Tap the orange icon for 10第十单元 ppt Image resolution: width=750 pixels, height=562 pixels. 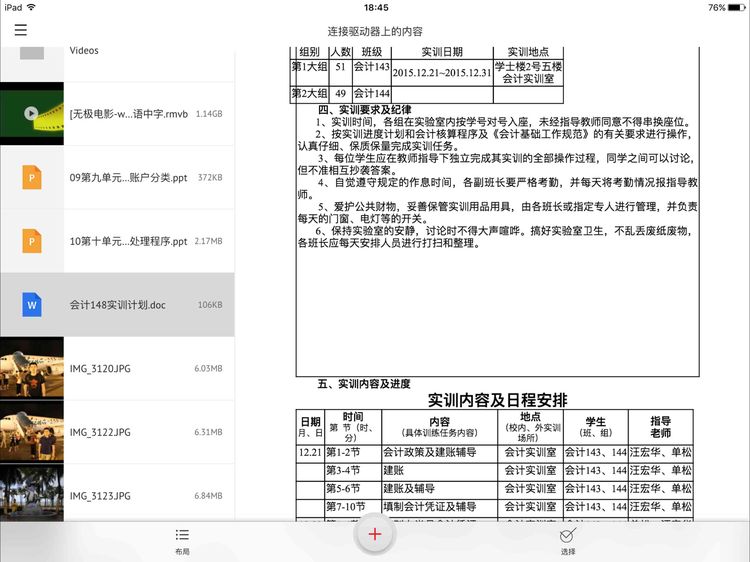coord(32,241)
